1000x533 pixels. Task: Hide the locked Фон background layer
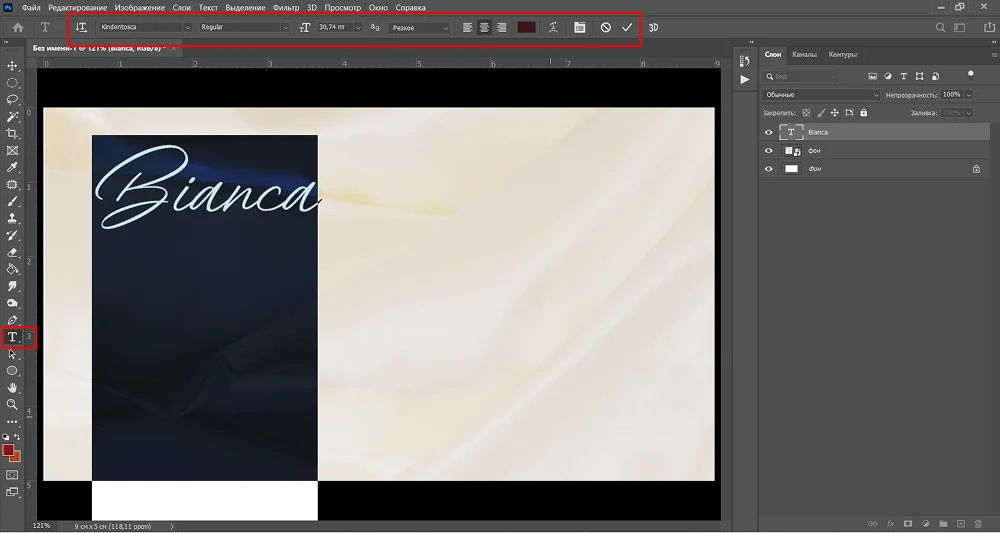point(768,169)
